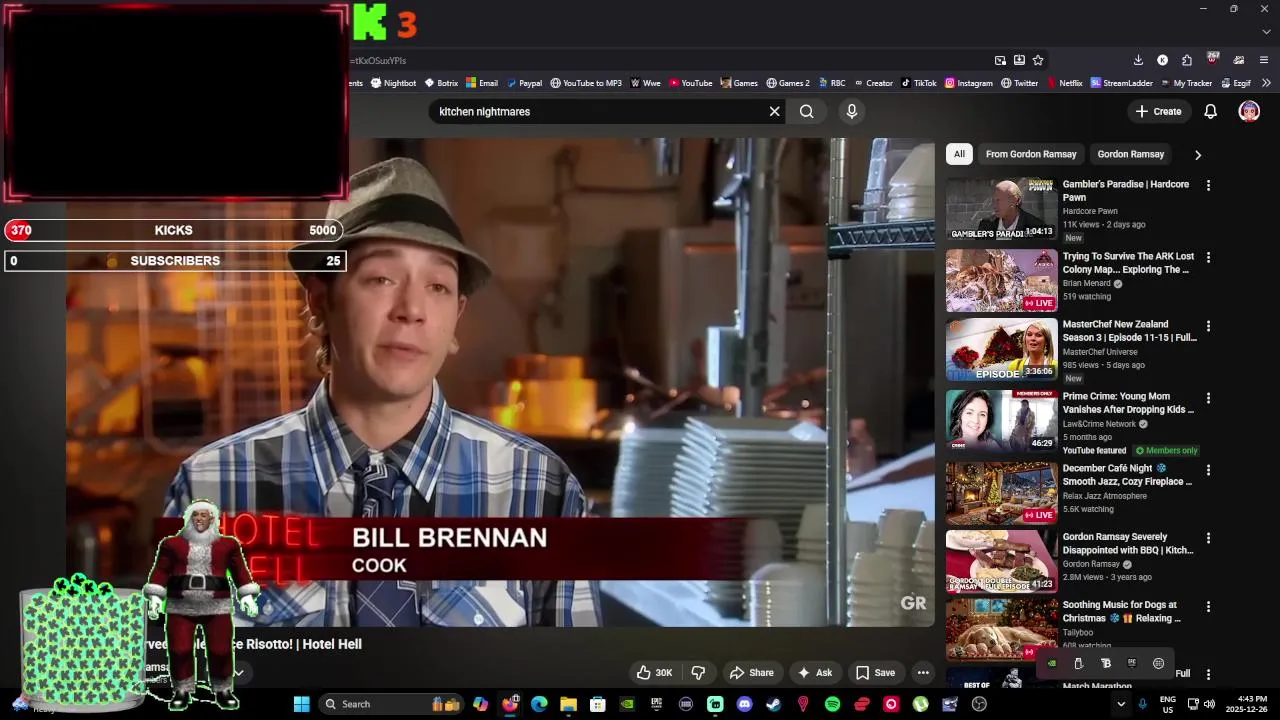This screenshot has height=720, width=1280.
Task: Open Hardcore Pawn channel link
Action: point(1090,211)
